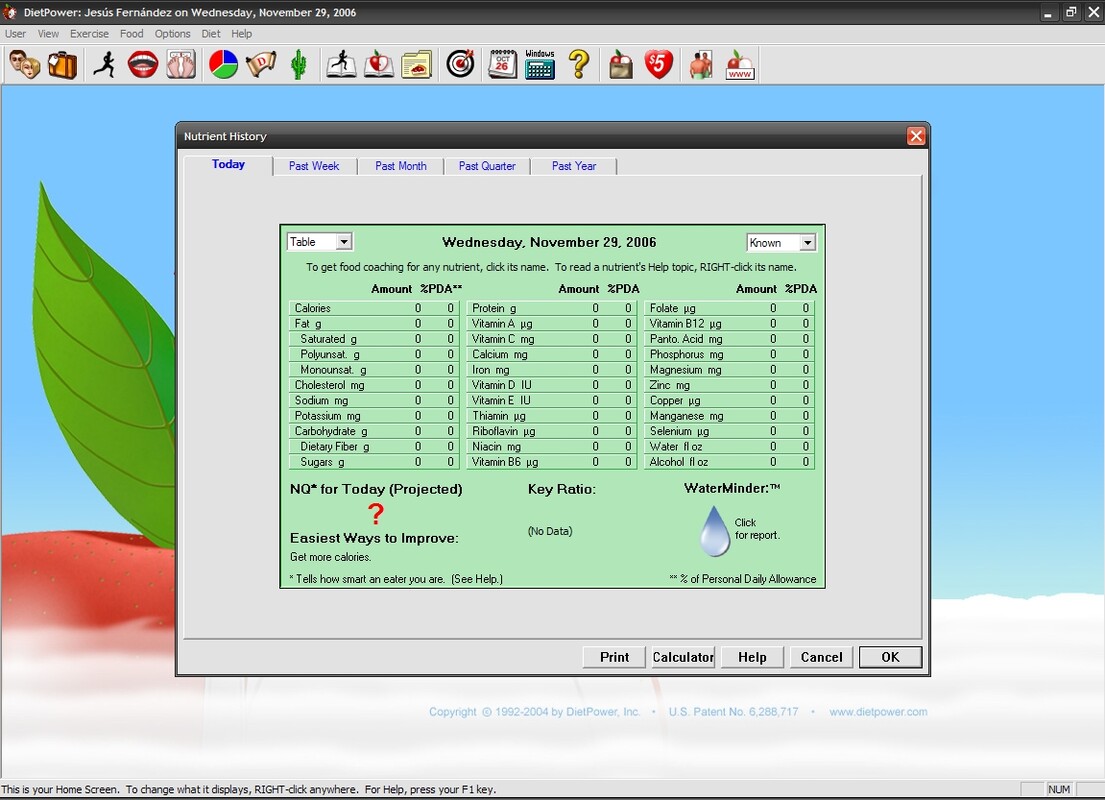Click the DietPower app icon in title bar
Viewport: 1105px width, 800px height.
[10, 12]
